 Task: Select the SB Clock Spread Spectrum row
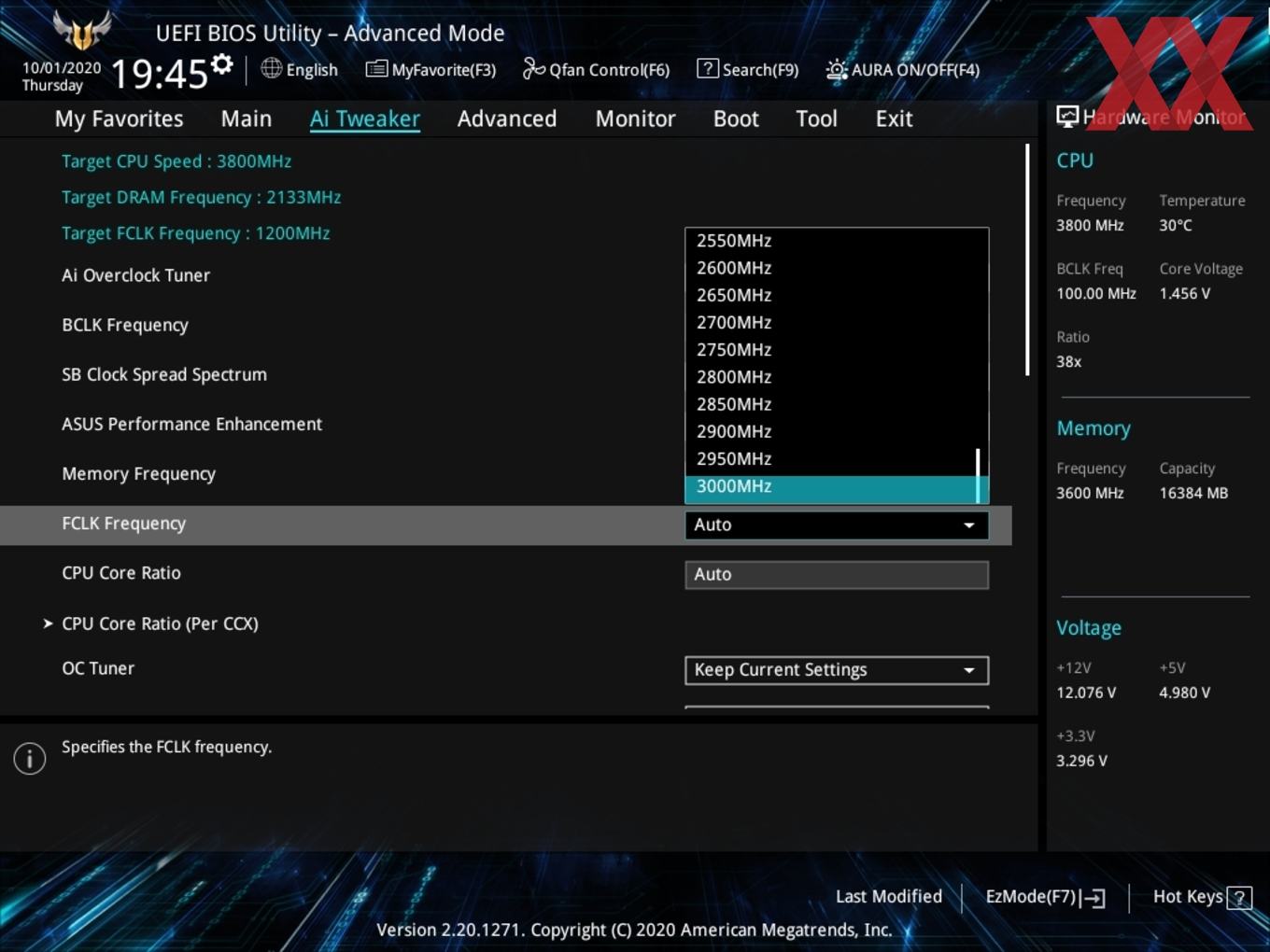pos(164,374)
